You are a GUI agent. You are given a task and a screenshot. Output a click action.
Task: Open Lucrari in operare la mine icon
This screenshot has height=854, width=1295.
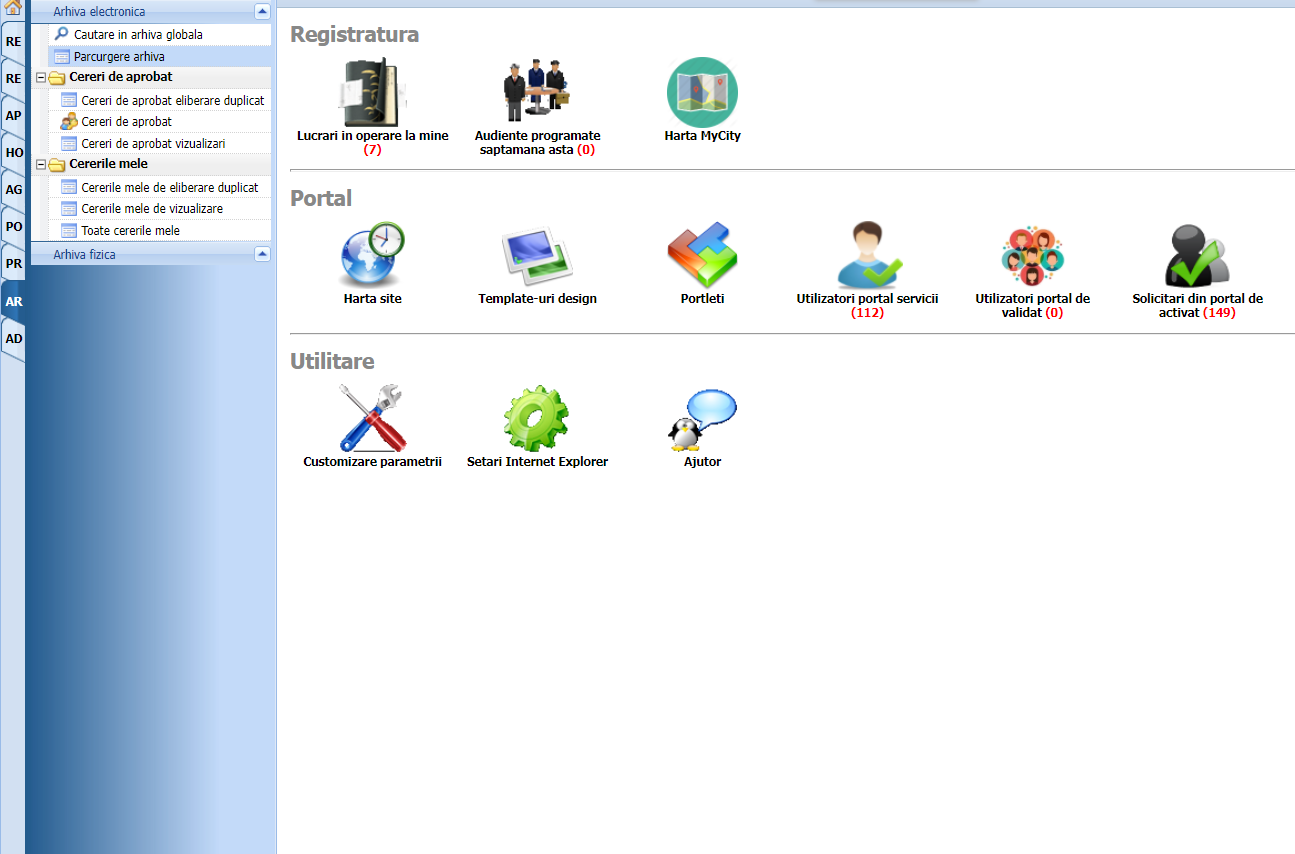click(x=372, y=93)
